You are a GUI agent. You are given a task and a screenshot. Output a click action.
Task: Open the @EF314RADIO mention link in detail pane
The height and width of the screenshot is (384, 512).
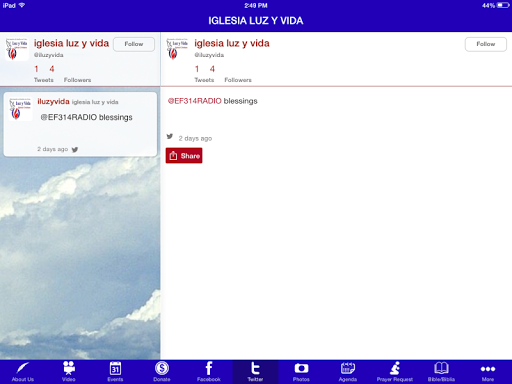pyautogui.click(x=195, y=101)
